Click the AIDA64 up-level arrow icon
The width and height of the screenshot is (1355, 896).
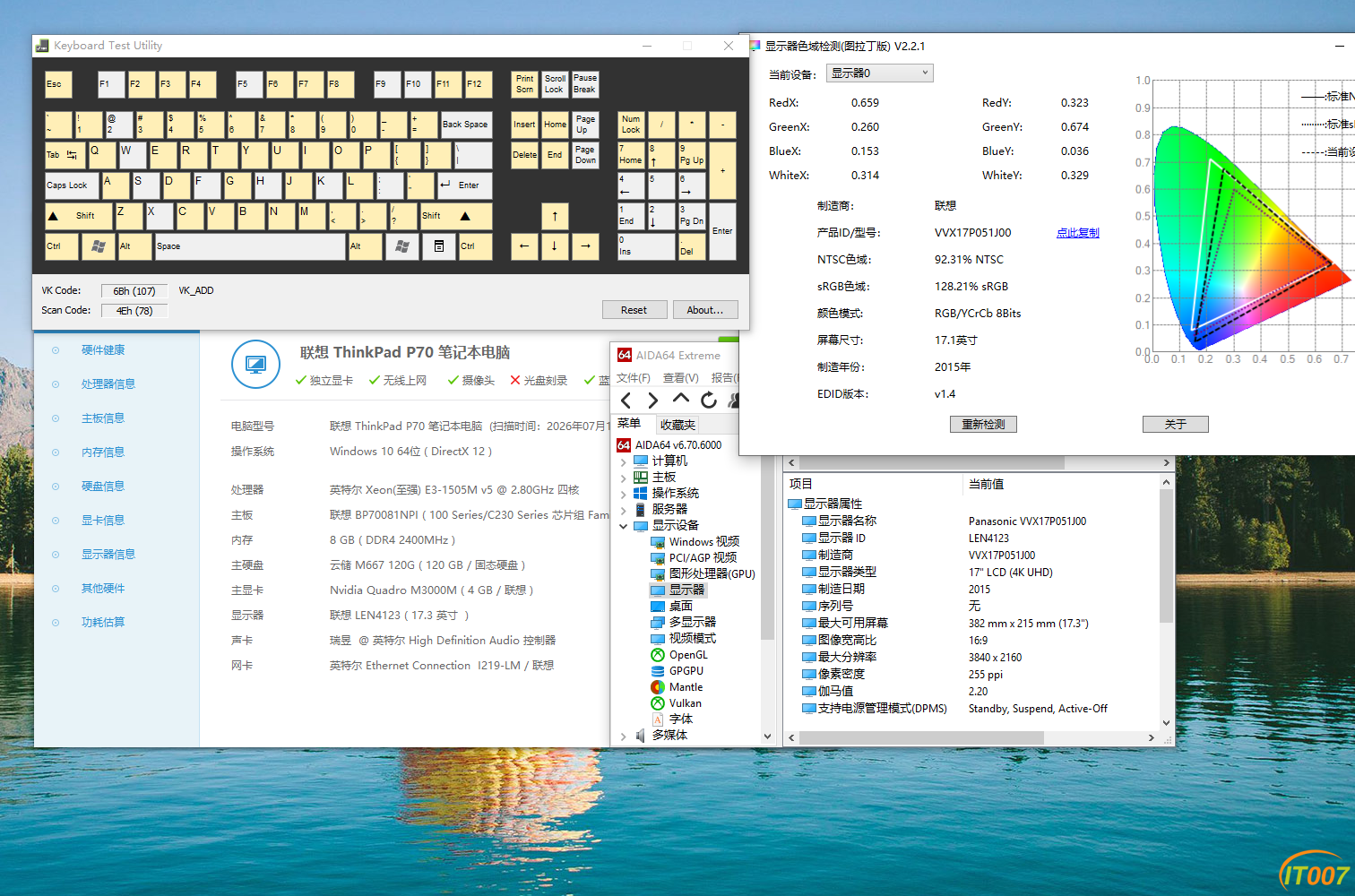[681, 399]
